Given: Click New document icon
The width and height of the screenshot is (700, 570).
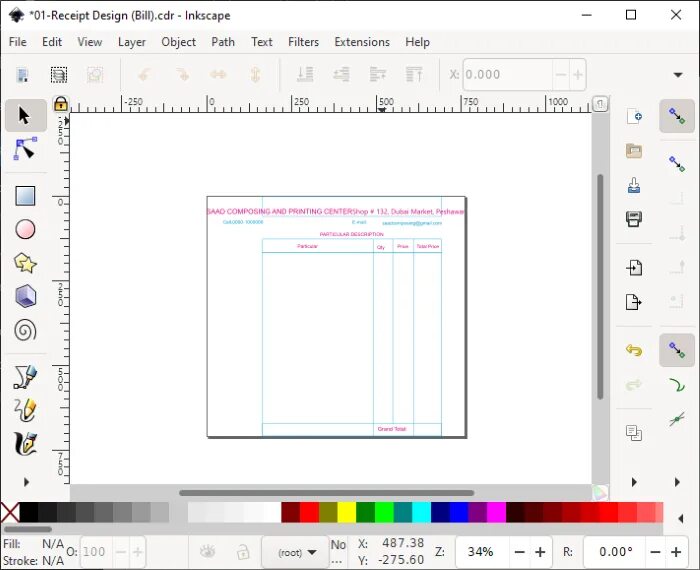Looking at the screenshot, I should 634,116.
